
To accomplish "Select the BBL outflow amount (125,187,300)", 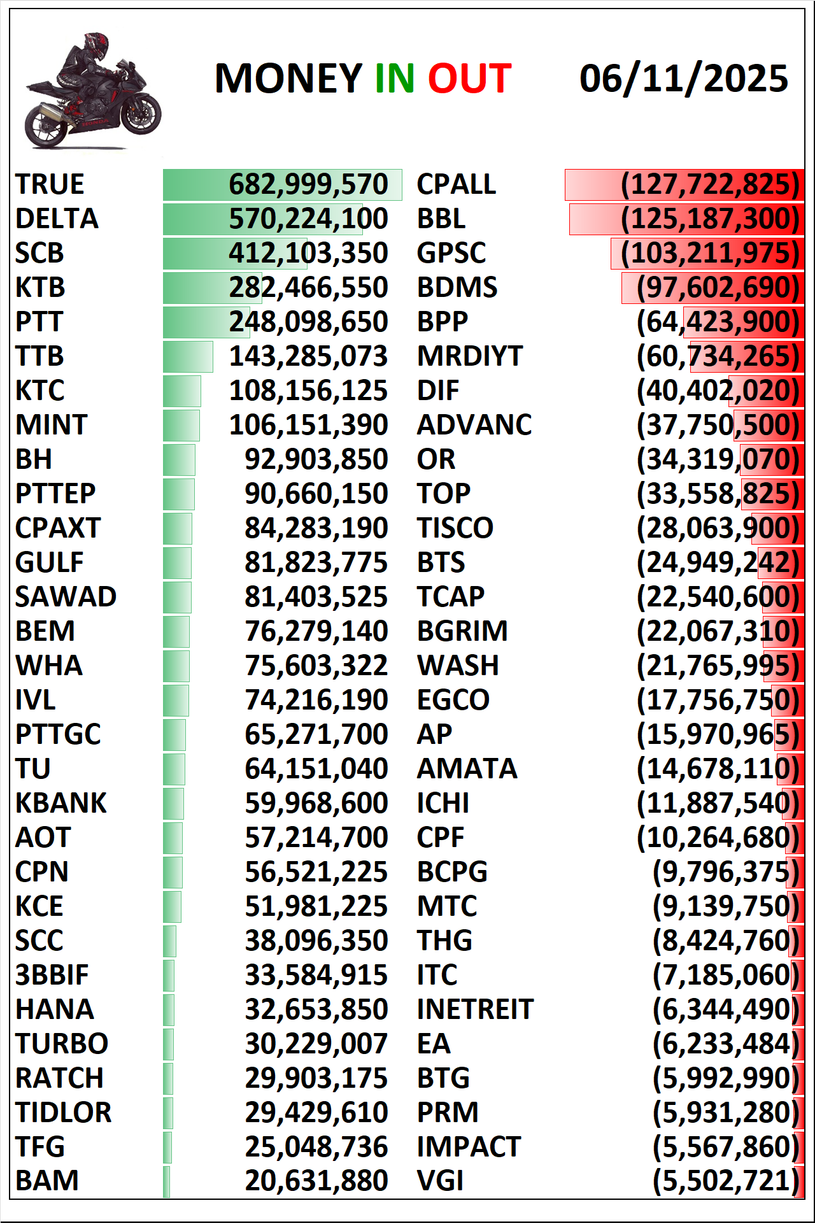I will click(x=711, y=219).
